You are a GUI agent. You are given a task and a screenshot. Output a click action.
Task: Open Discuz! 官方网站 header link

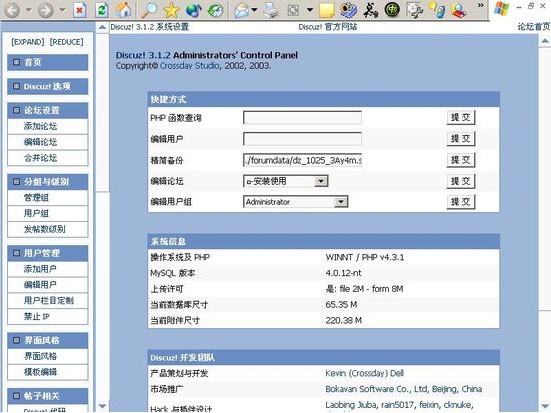pos(328,27)
